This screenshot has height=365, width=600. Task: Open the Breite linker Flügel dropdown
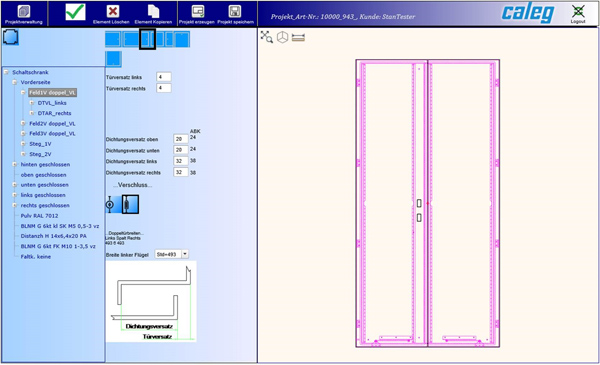click(185, 254)
